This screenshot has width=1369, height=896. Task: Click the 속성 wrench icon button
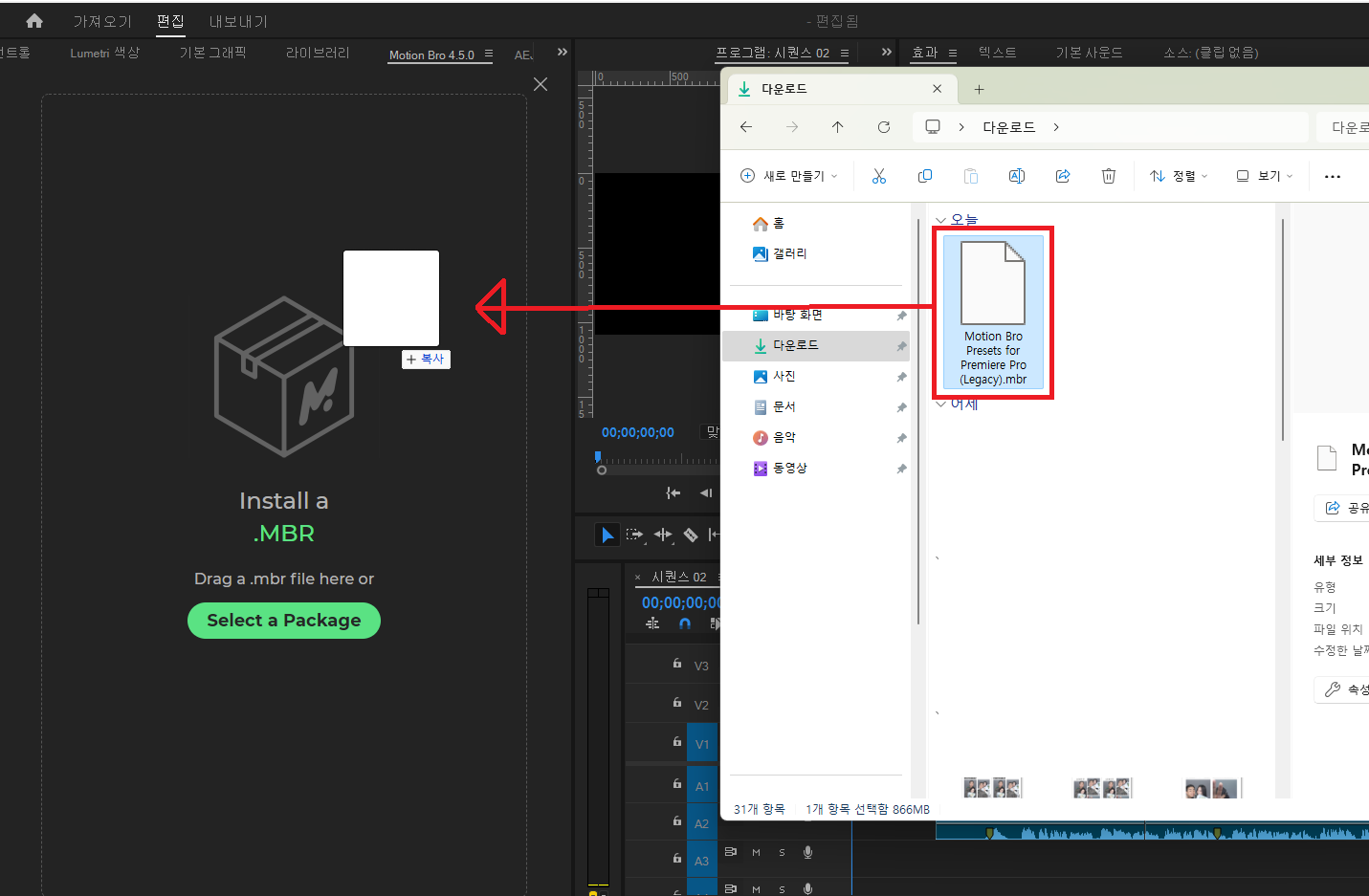click(x=1342, y=689)
